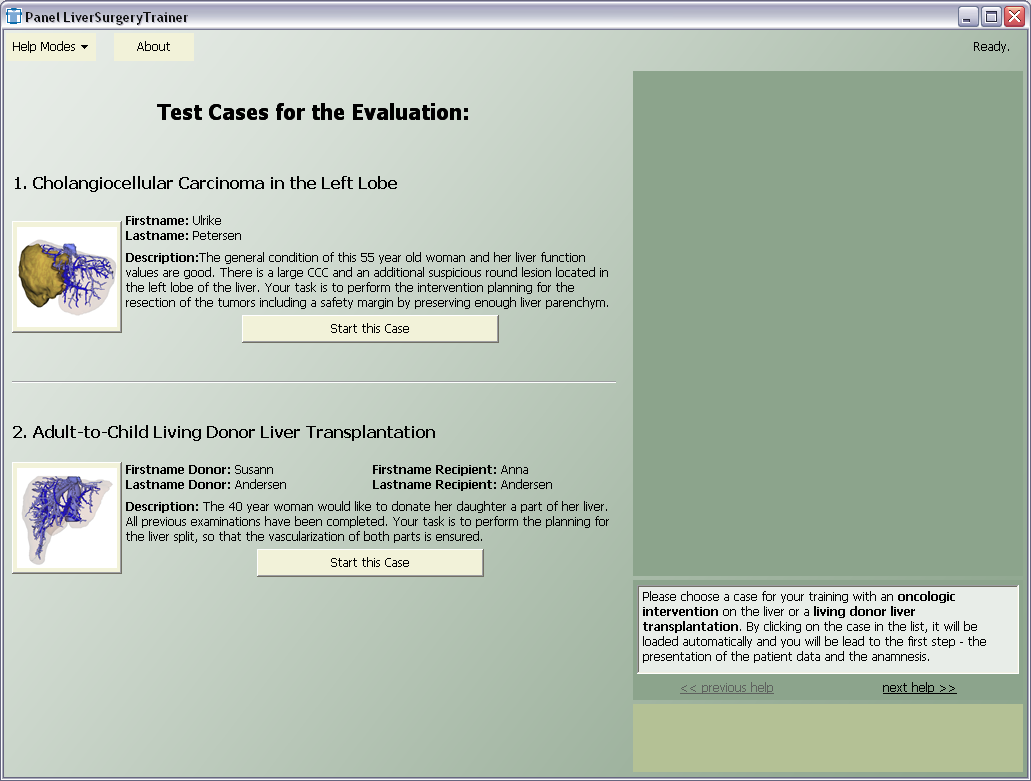Click the Adult-to-Child Living Donor heading
Screen dimensions: 1031x781
point(224,432)
